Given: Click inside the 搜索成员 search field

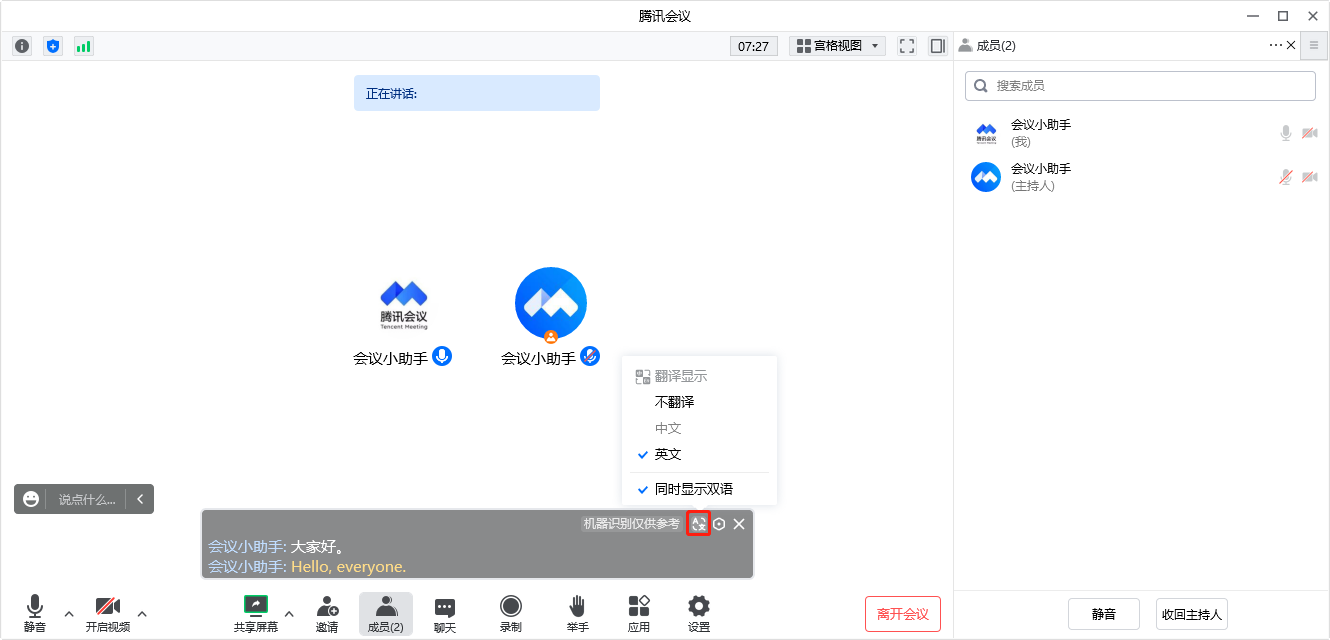Looking at the screenshot, I should point(1139,85).
